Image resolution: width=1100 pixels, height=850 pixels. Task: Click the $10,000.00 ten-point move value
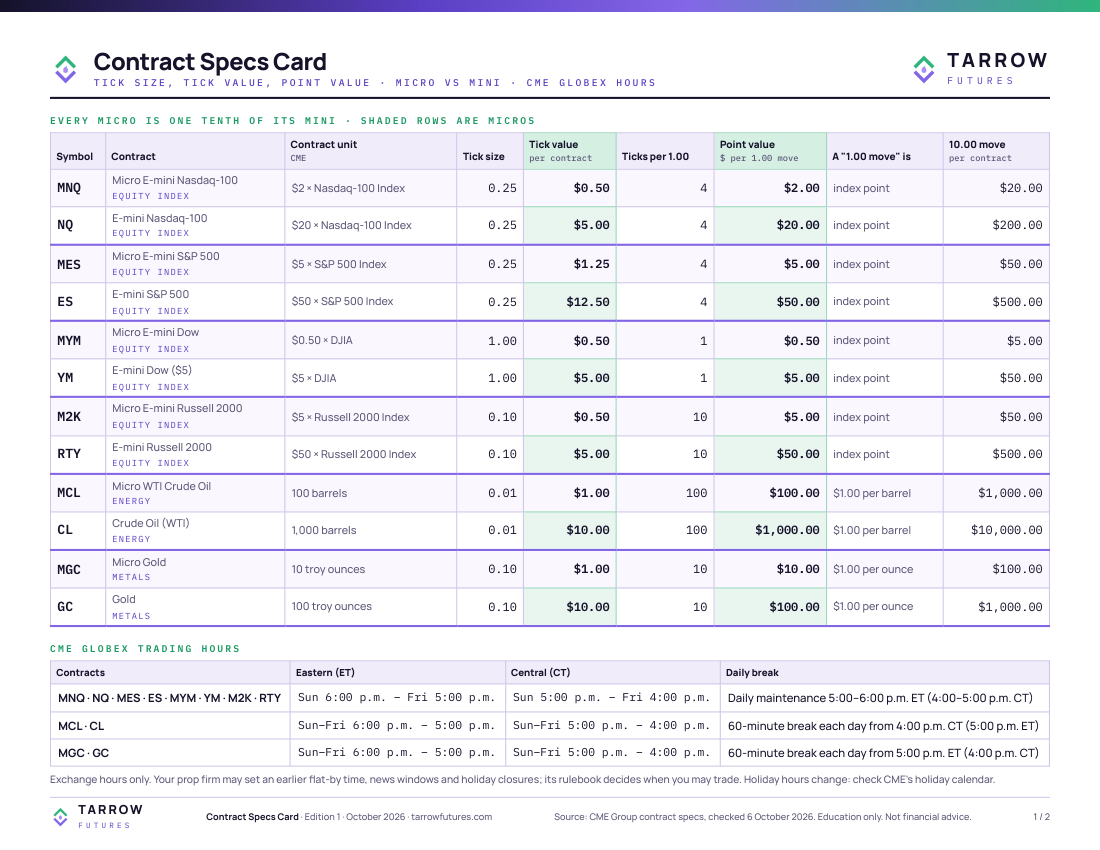point(1007,530)
